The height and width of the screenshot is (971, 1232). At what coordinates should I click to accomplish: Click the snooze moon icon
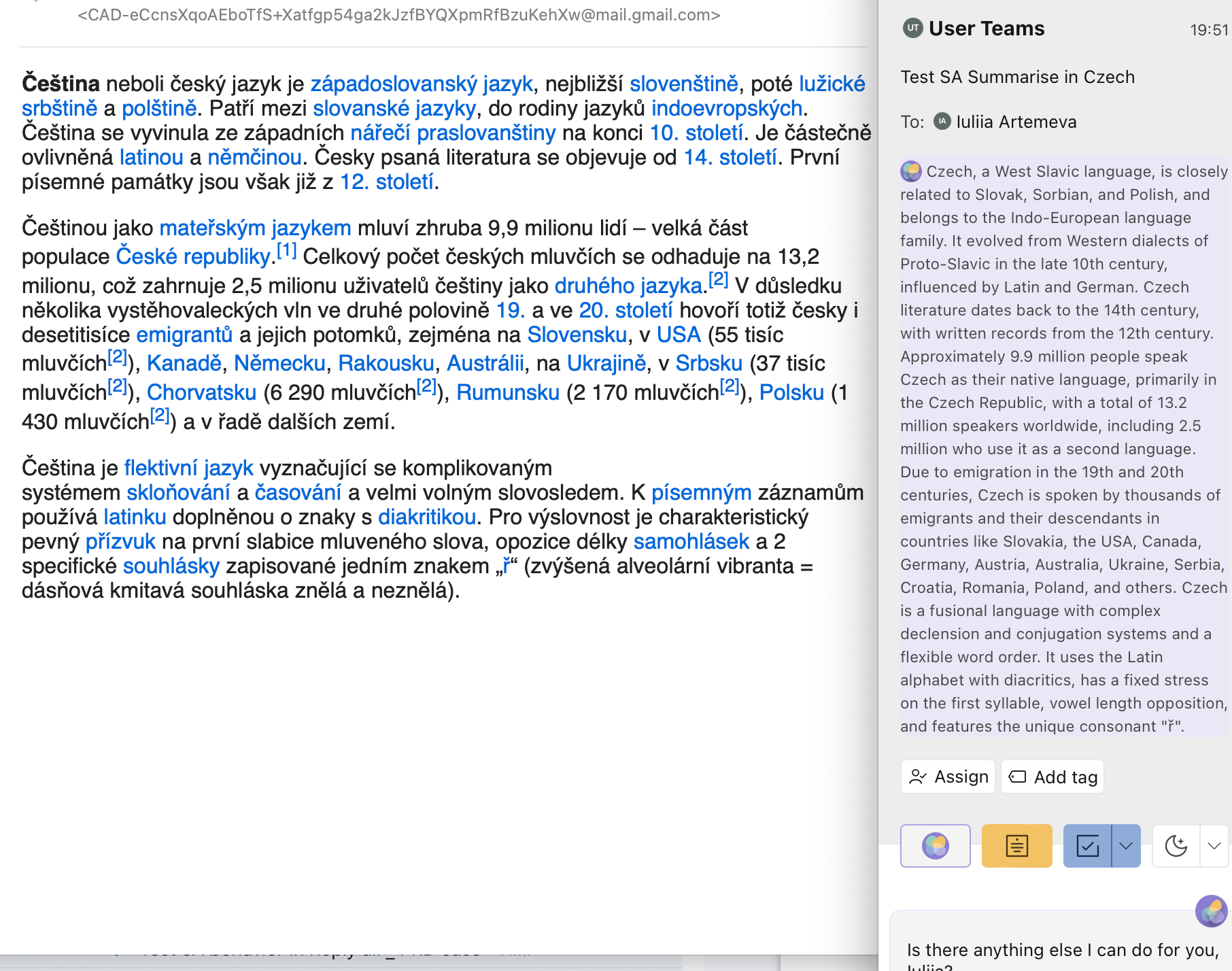point(1176,846)
